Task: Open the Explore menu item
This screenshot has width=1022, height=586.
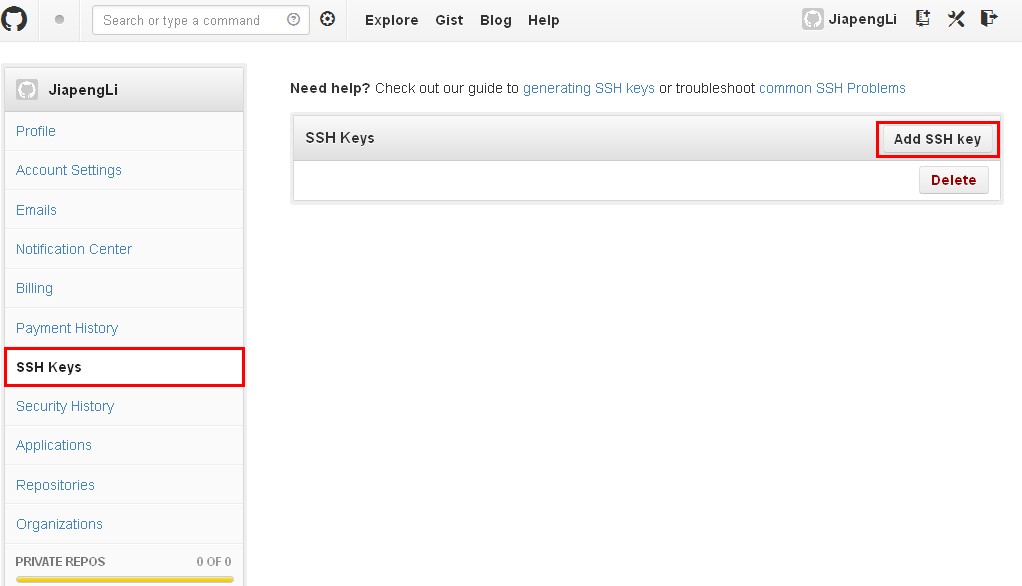Action: [392, 20]
